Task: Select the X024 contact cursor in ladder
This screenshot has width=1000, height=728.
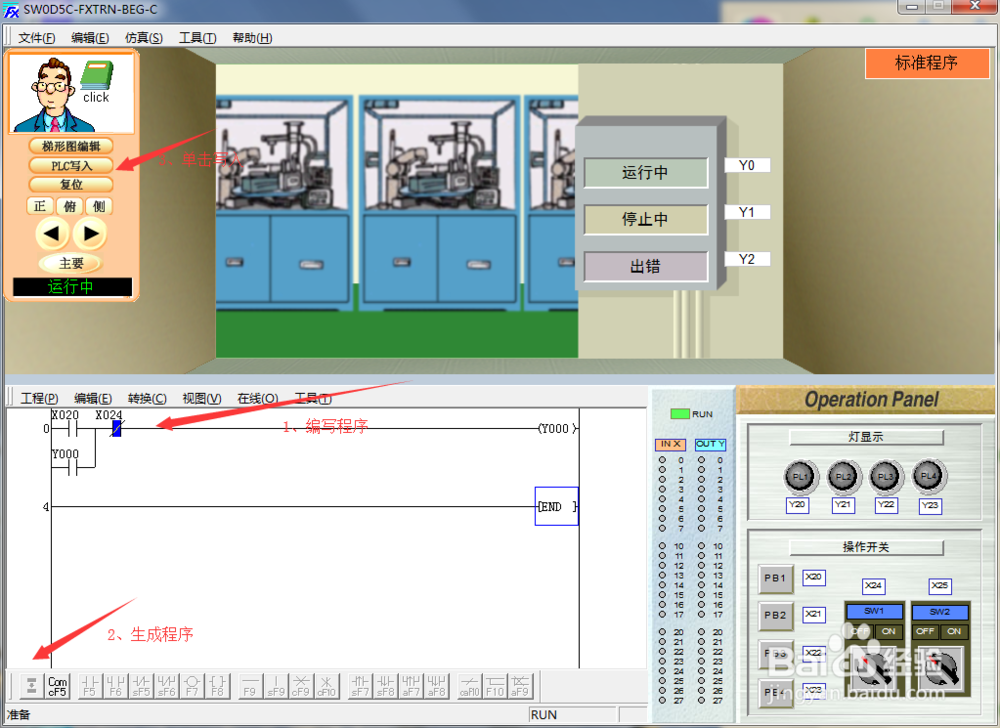Action: [x=116, y=429]
